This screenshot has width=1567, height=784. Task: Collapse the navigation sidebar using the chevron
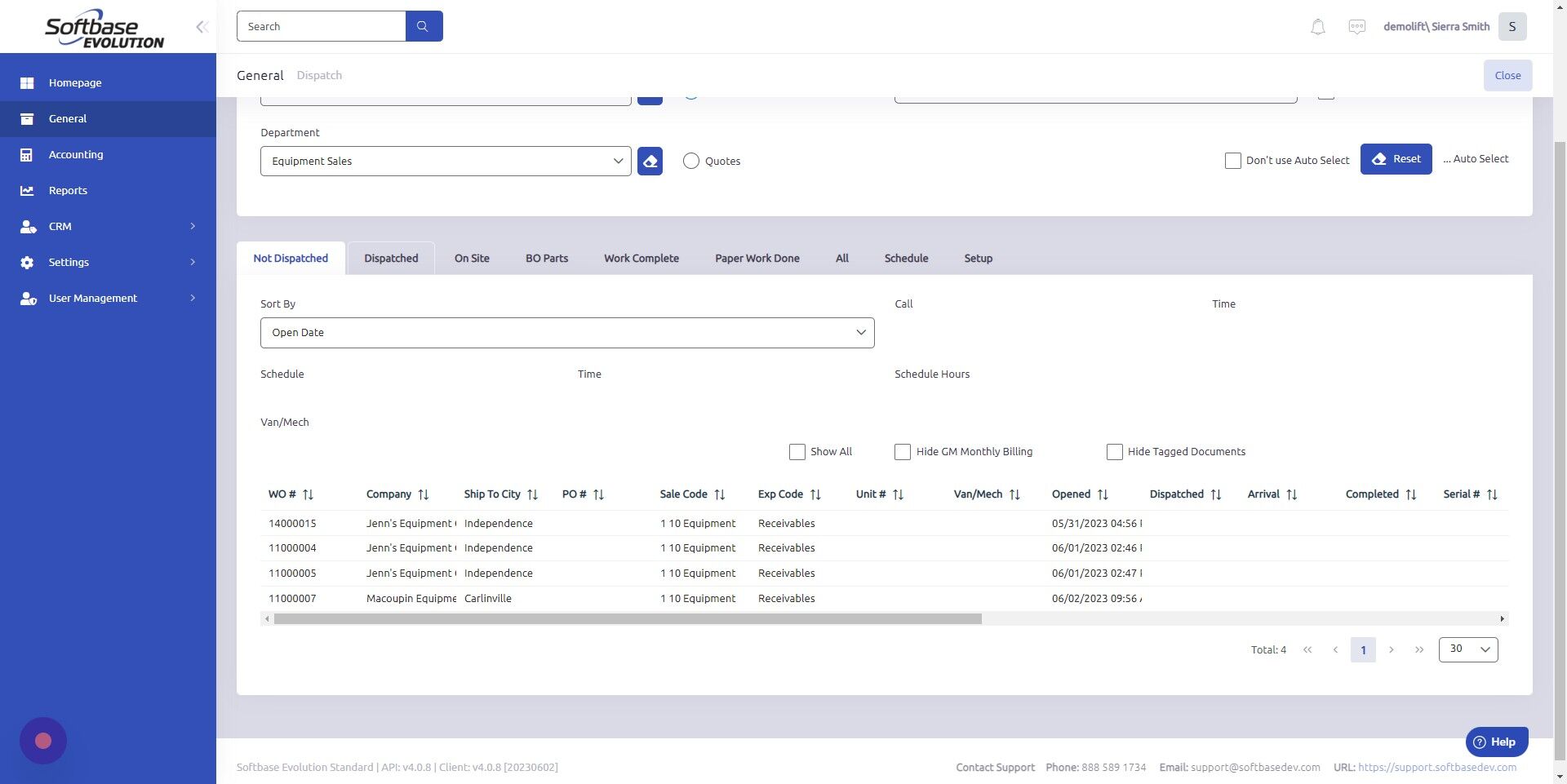(201, 26)
